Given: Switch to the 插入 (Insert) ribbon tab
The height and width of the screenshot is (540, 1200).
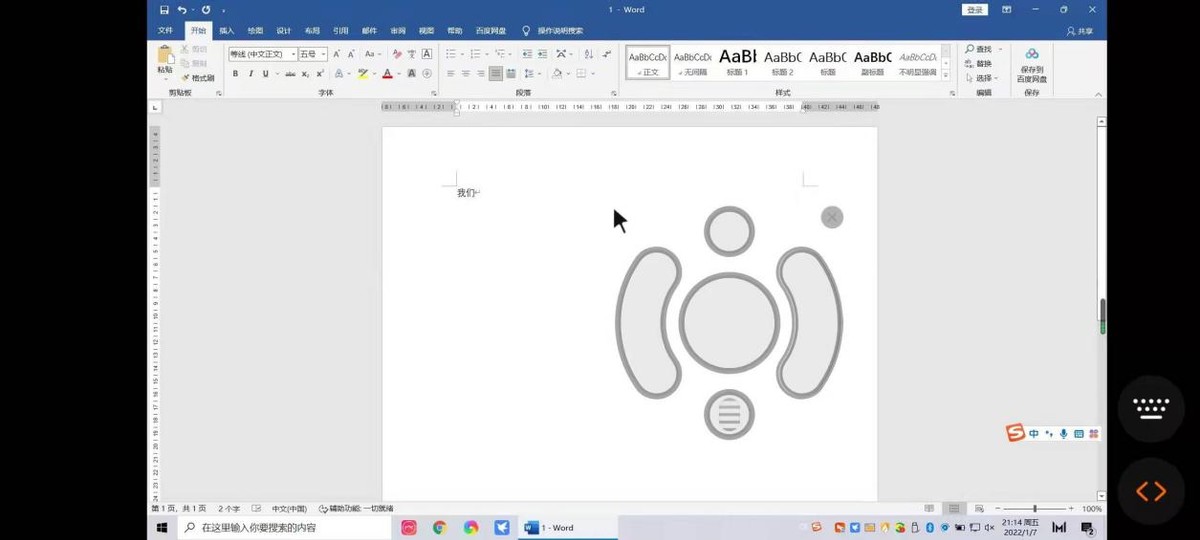Looking at the screenshot, I should [x=227, y=31].
